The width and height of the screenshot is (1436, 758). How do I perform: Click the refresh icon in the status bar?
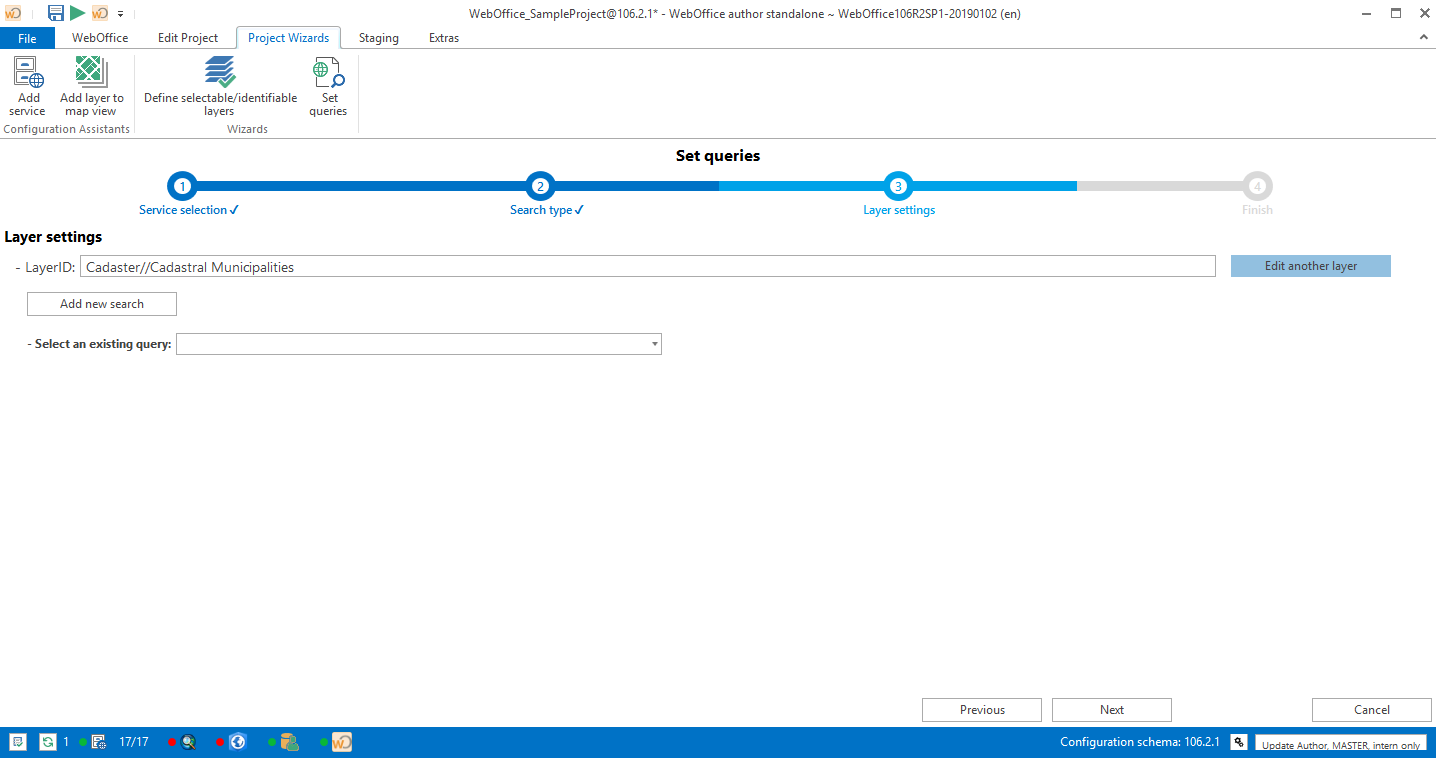coord(48,741)
